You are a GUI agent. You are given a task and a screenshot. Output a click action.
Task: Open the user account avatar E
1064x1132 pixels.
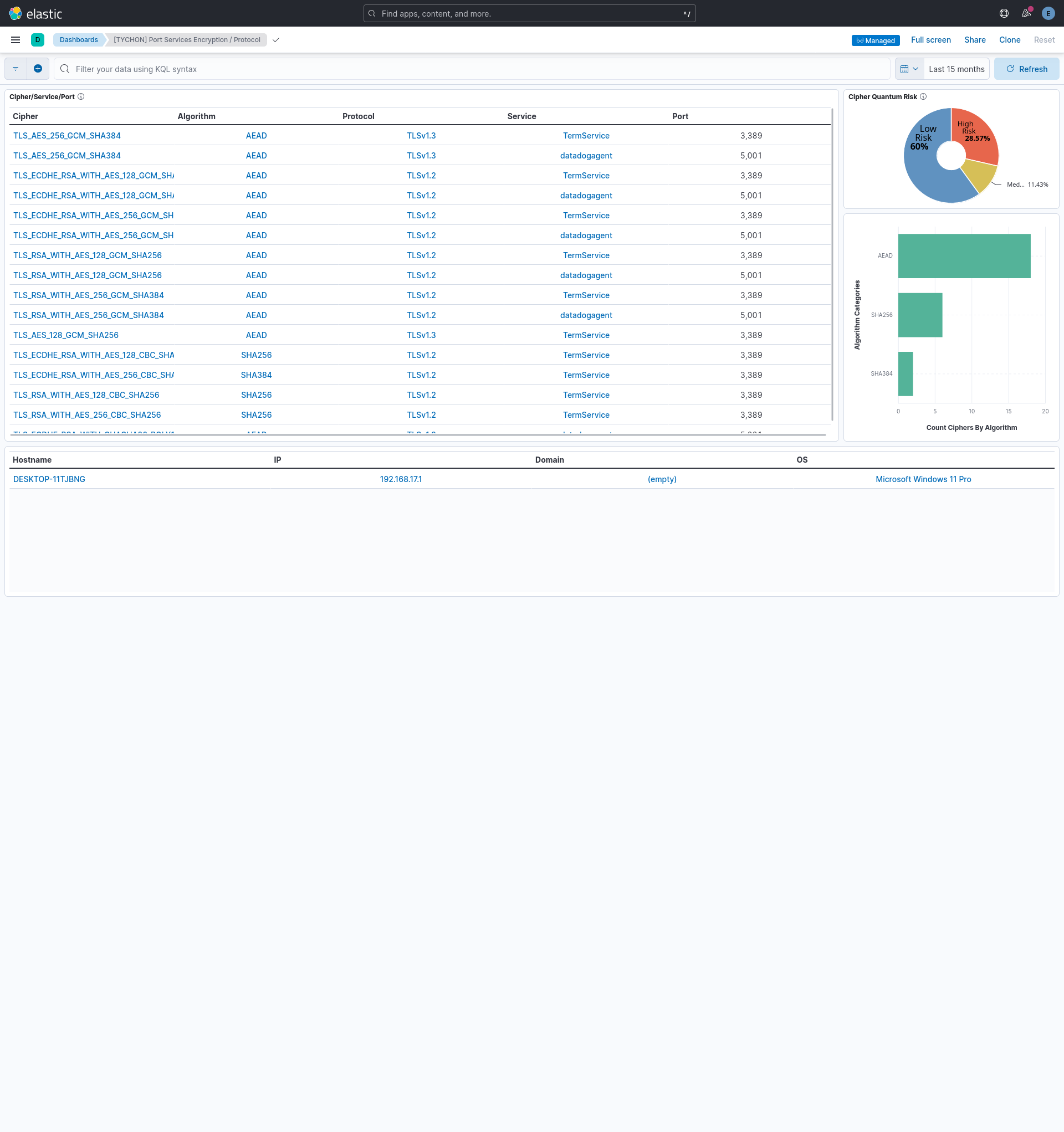coord(1048,13)
